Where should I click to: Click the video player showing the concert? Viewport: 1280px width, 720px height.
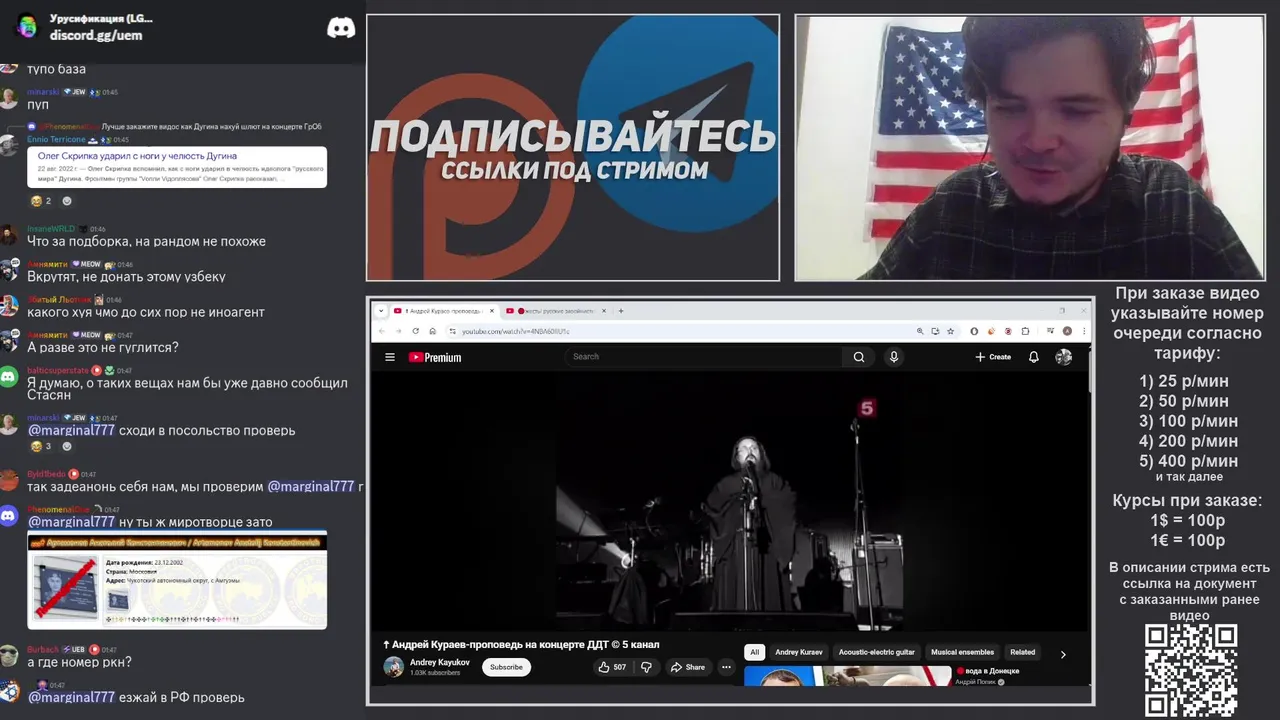(x=730, y=500)
